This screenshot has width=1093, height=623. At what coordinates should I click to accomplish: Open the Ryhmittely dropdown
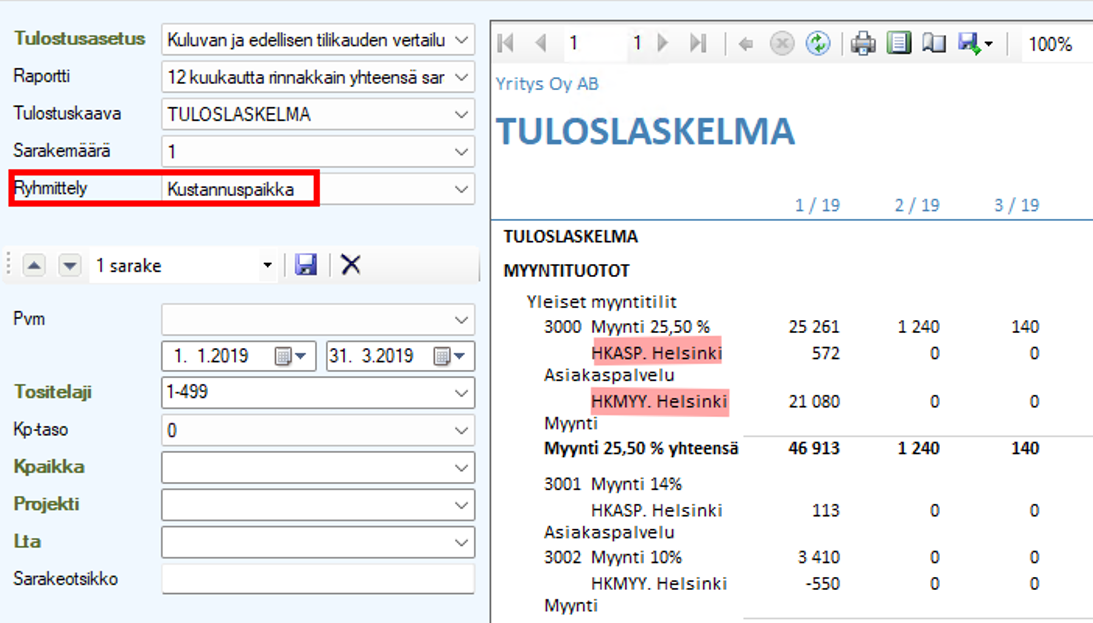461,188
